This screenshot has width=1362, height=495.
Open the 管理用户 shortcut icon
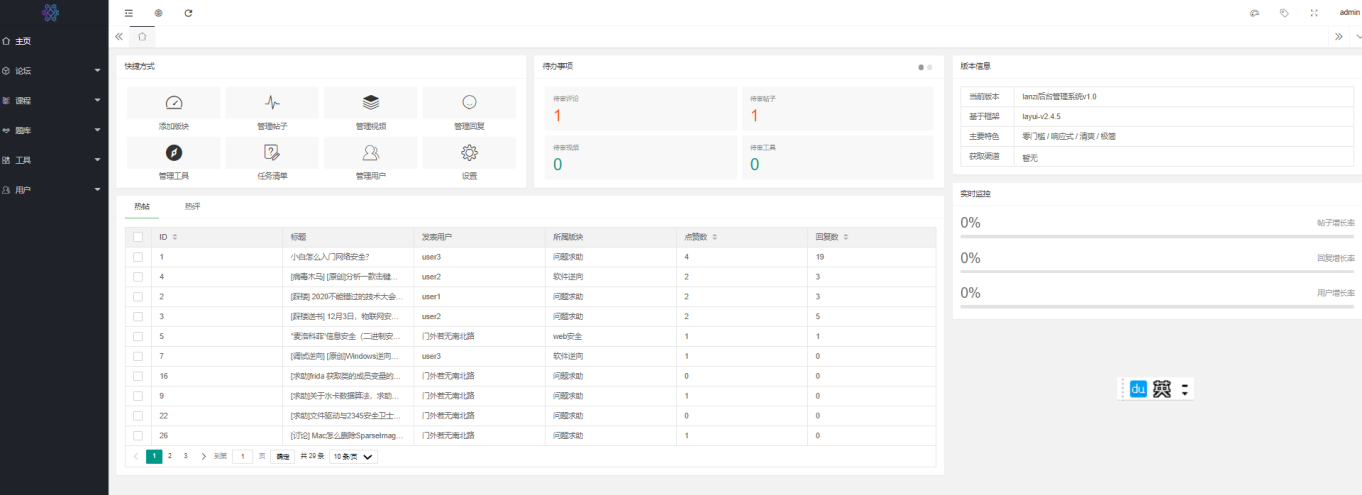pyautogui.click(x=370, y=153)
